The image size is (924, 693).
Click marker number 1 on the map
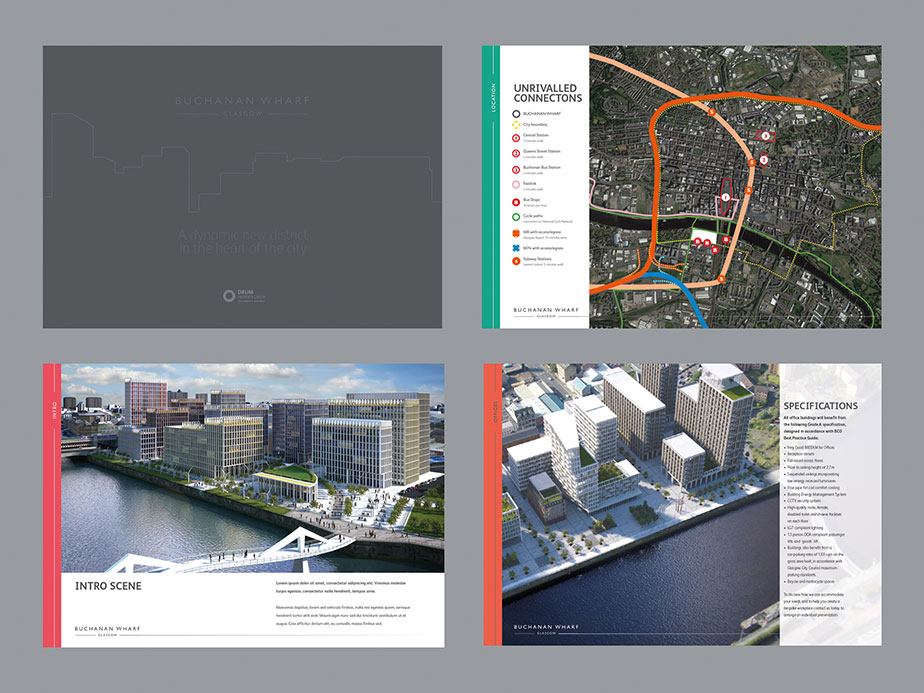point(726,198)
